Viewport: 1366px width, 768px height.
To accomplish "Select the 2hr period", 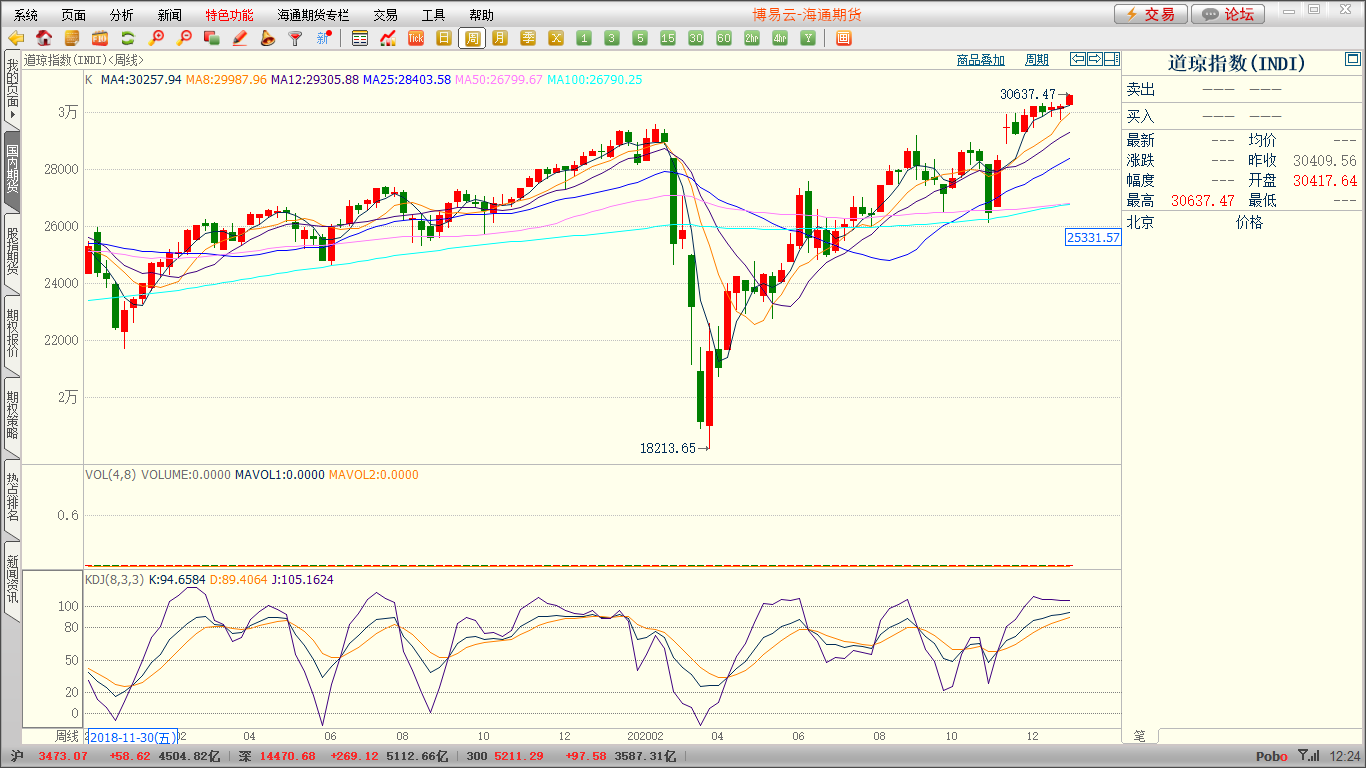I will point(752,38).
